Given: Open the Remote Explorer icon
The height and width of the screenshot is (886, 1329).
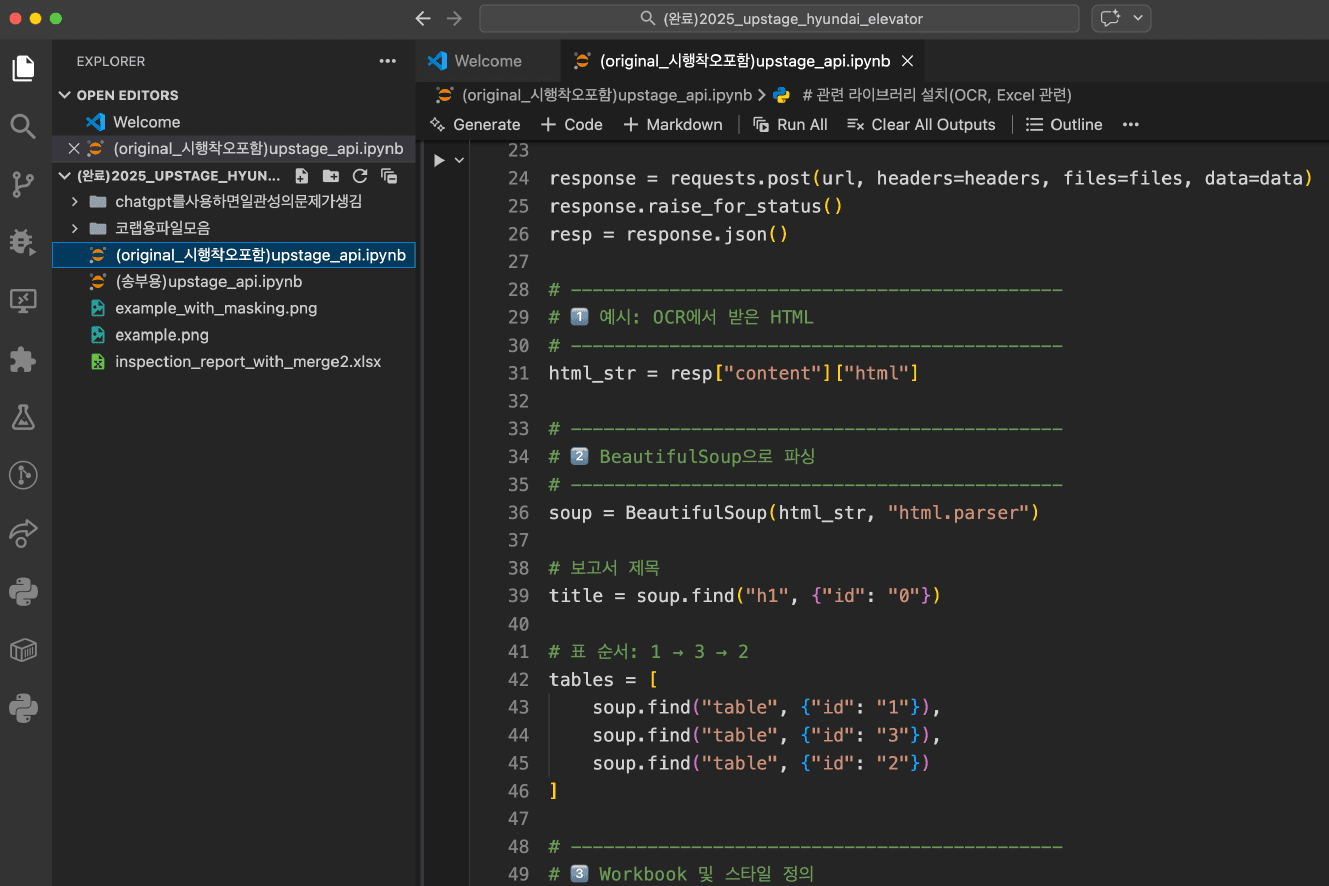Looking at the screenshot, I should (23, 299).
